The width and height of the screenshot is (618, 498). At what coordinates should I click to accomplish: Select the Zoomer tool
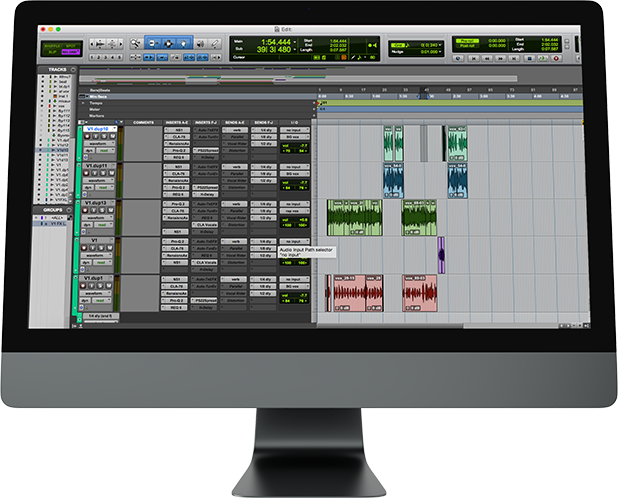click(x=135, y=43)
